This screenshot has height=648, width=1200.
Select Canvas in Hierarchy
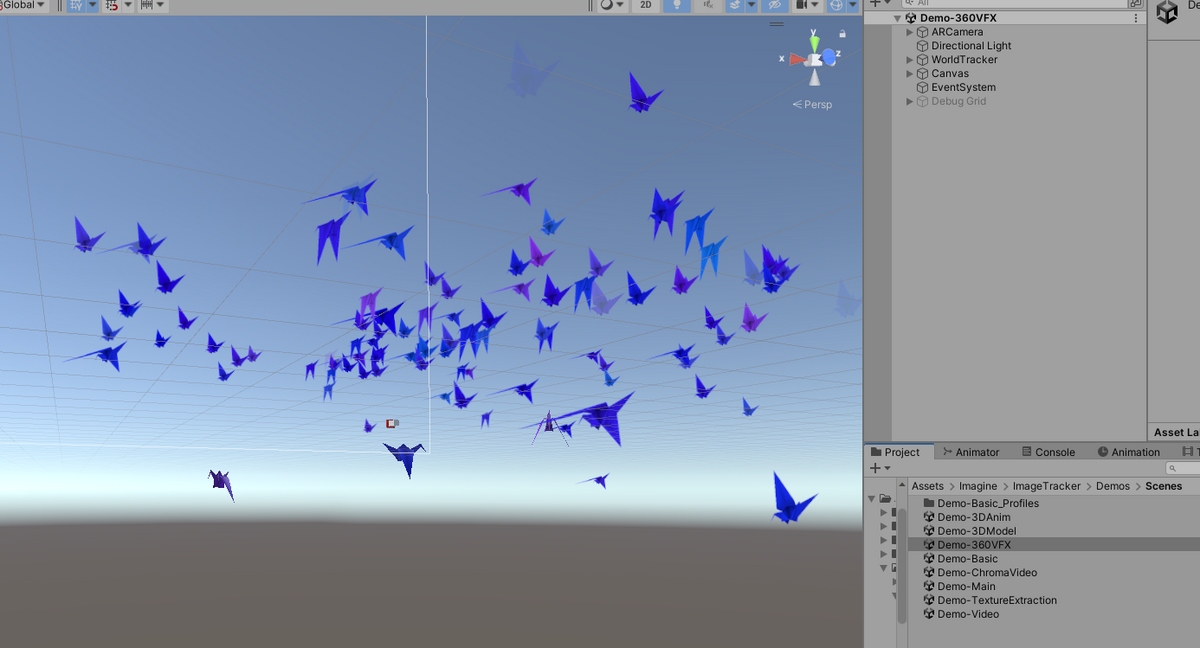pos(950,74)
